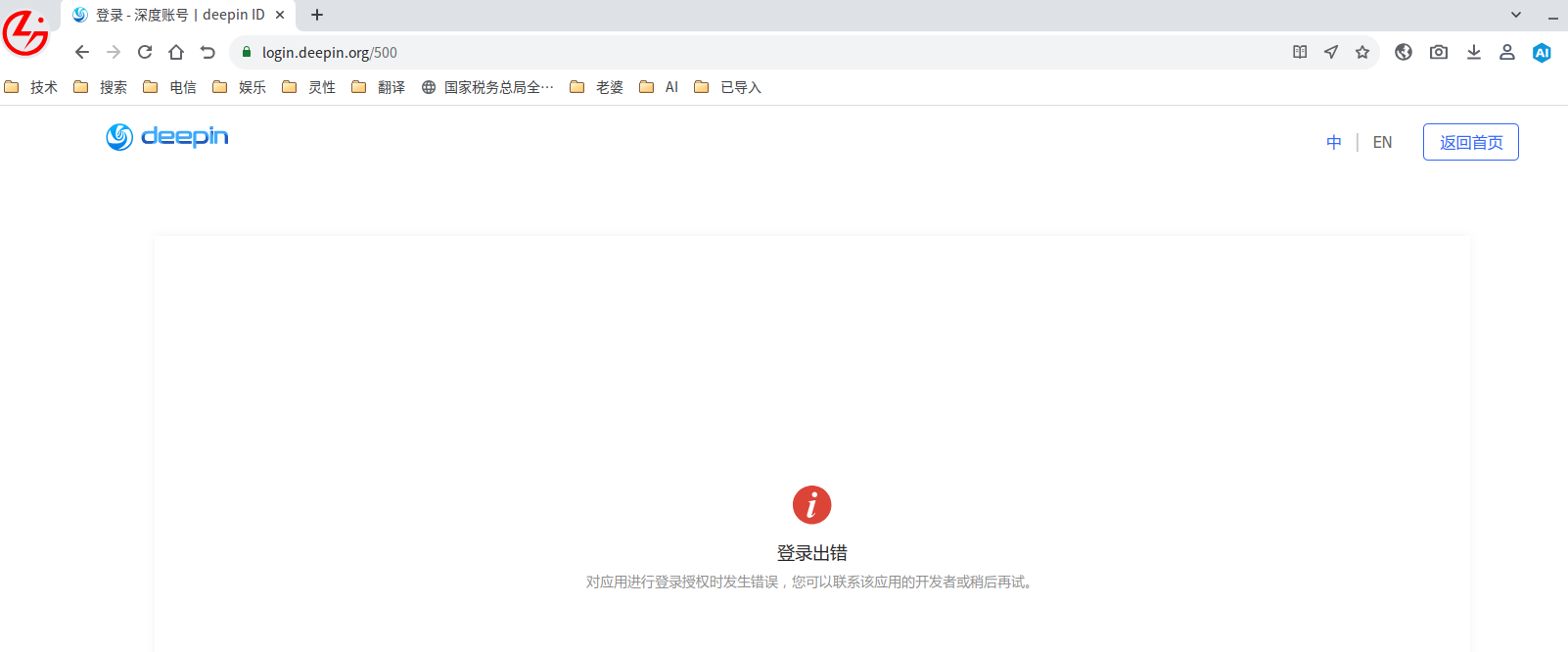1568x652 pixels.
Task: Open the downloads arrow icon
Action: (1474, 52)
